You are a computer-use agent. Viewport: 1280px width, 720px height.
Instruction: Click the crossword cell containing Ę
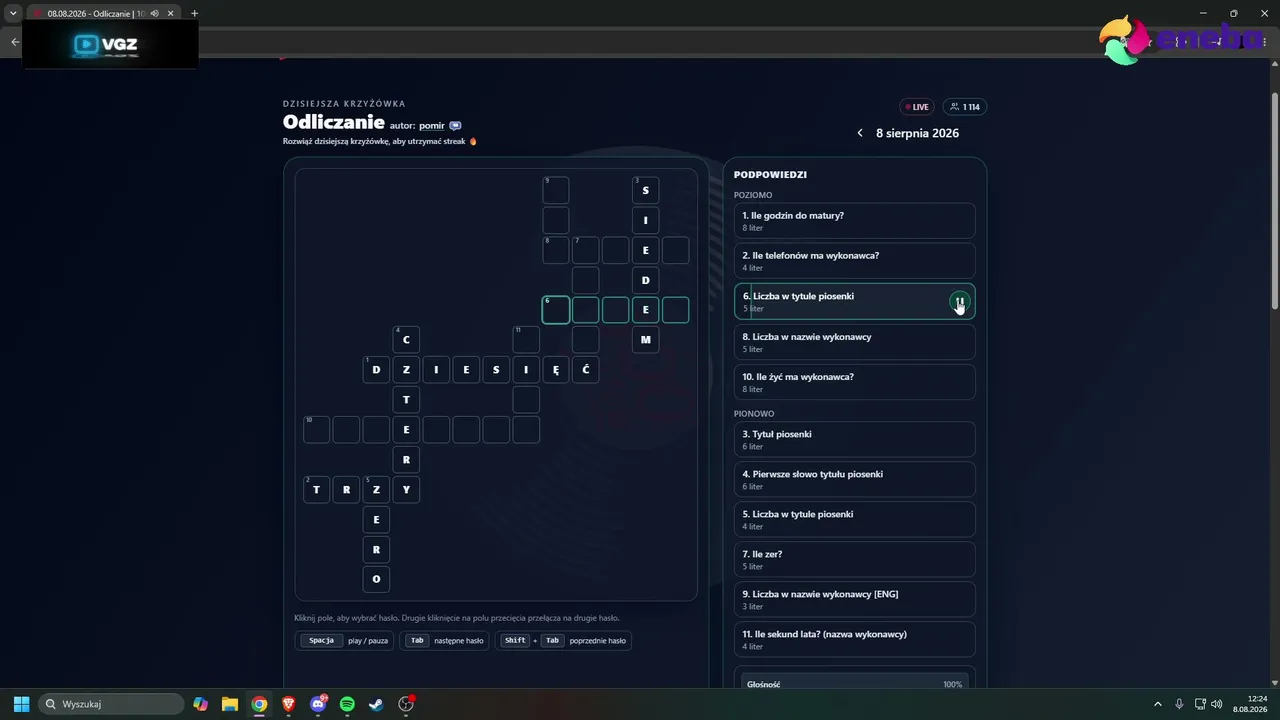[556, 370]
